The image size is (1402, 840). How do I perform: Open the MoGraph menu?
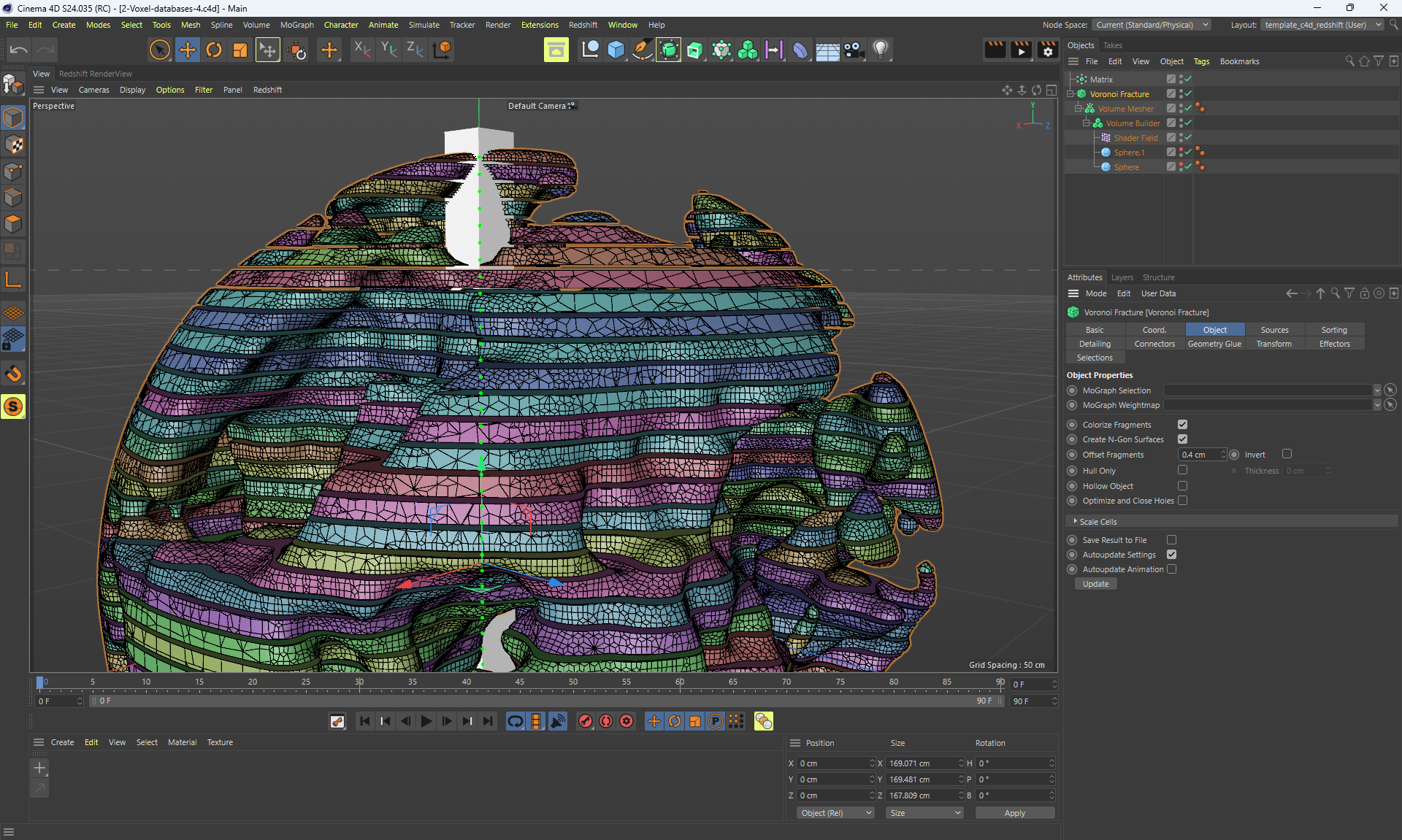click(x=296, y=25)
